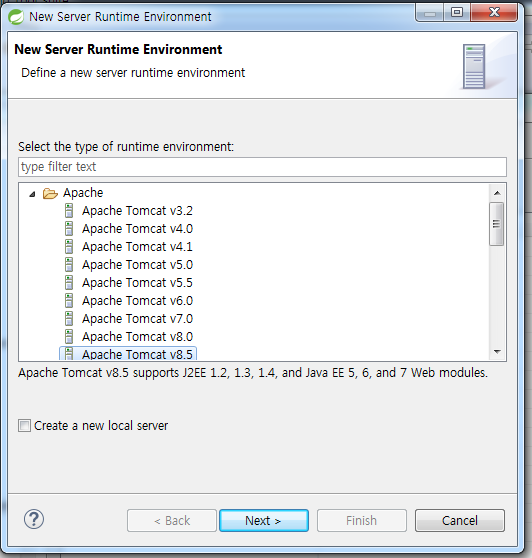Click the scrollbar up arrow in runtime list
This screenshot has height=558, width=532.
coord(497,193)
